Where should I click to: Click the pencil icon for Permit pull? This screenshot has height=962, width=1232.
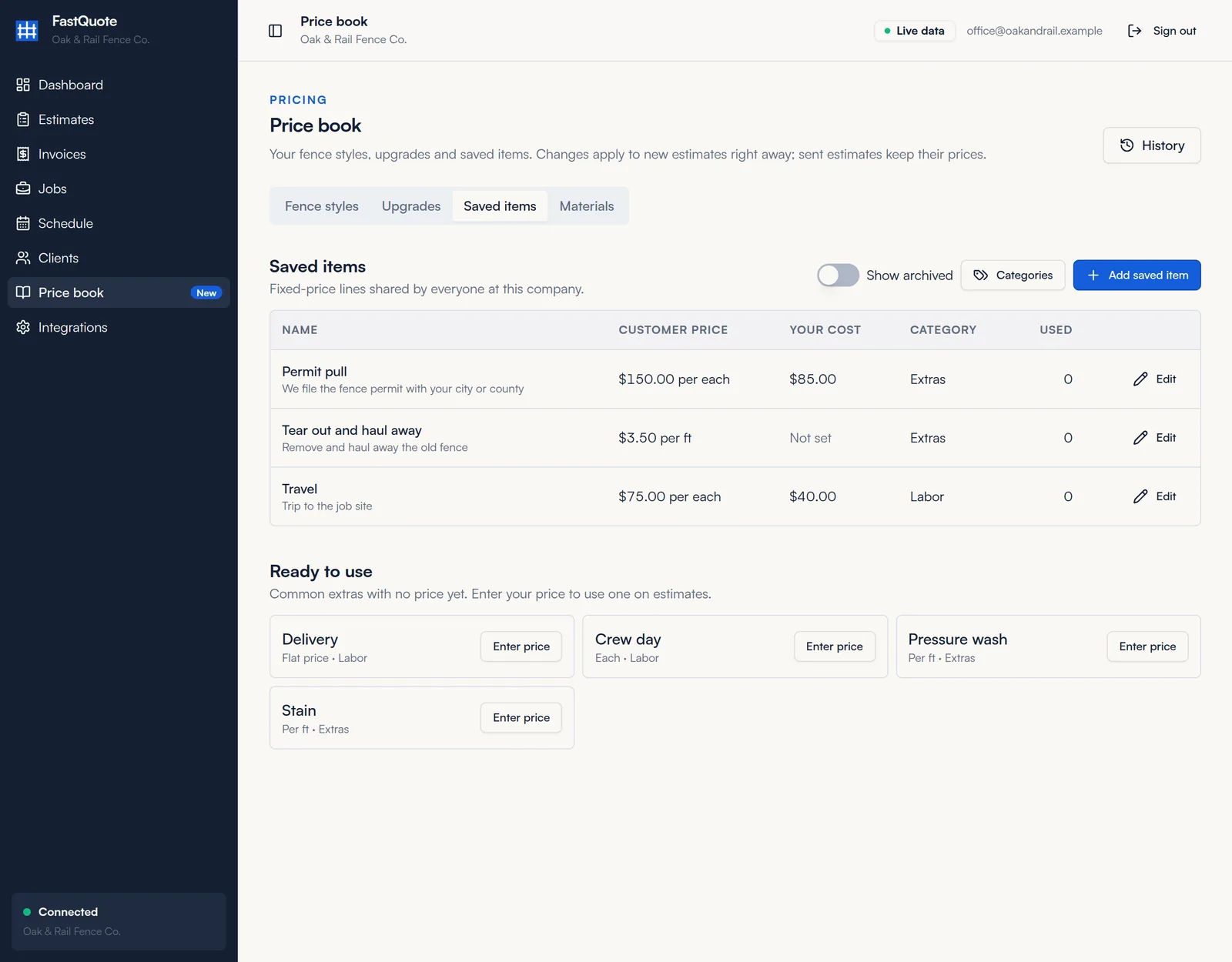coord(1140,379)
